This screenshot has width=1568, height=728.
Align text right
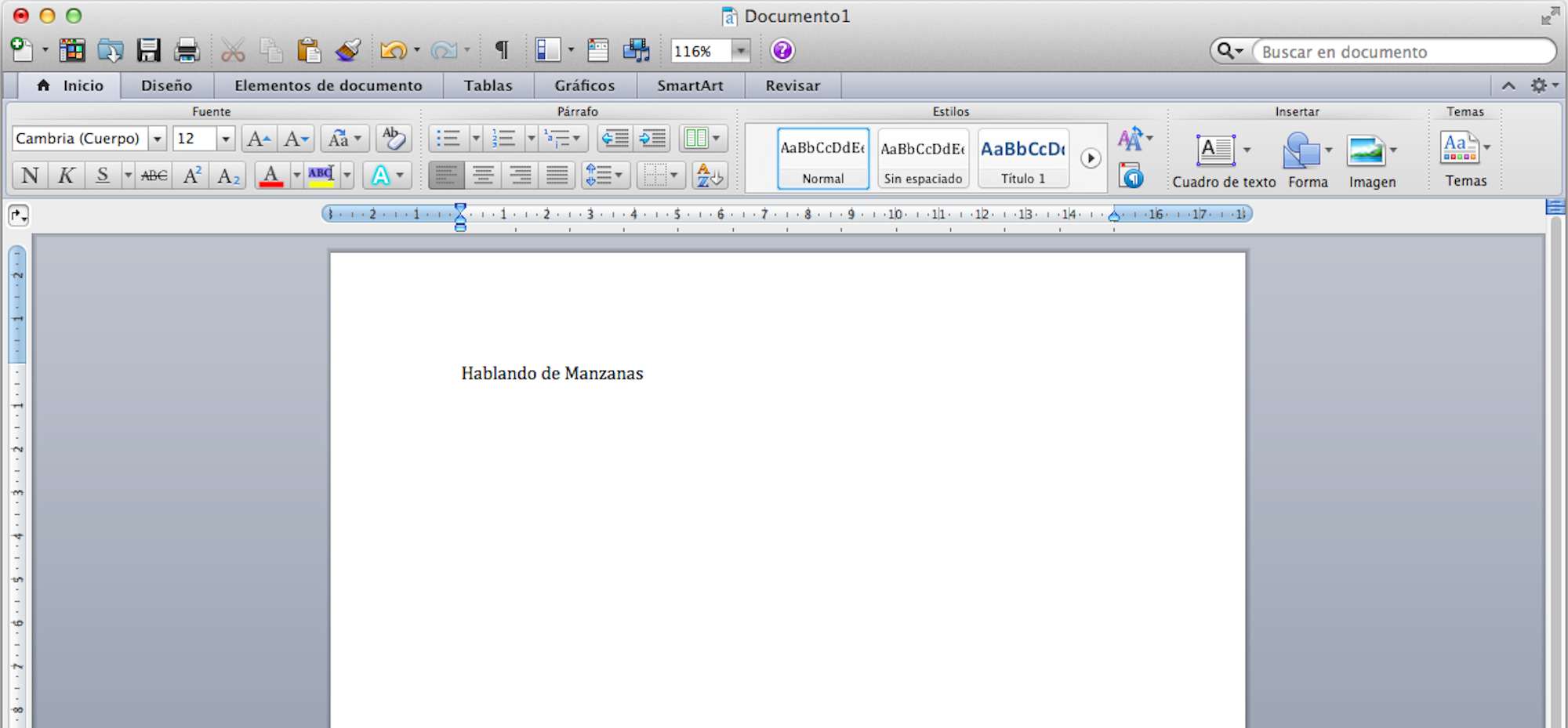[x=520, y=175]
